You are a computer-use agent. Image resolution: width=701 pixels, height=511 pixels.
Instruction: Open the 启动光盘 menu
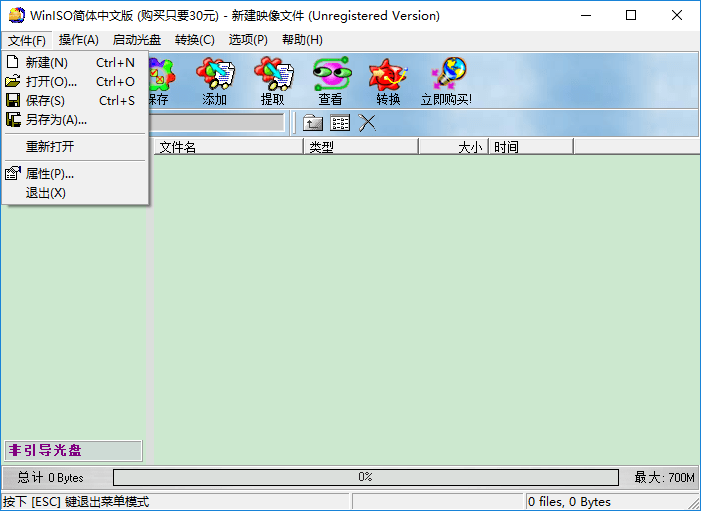coord(137,40)
